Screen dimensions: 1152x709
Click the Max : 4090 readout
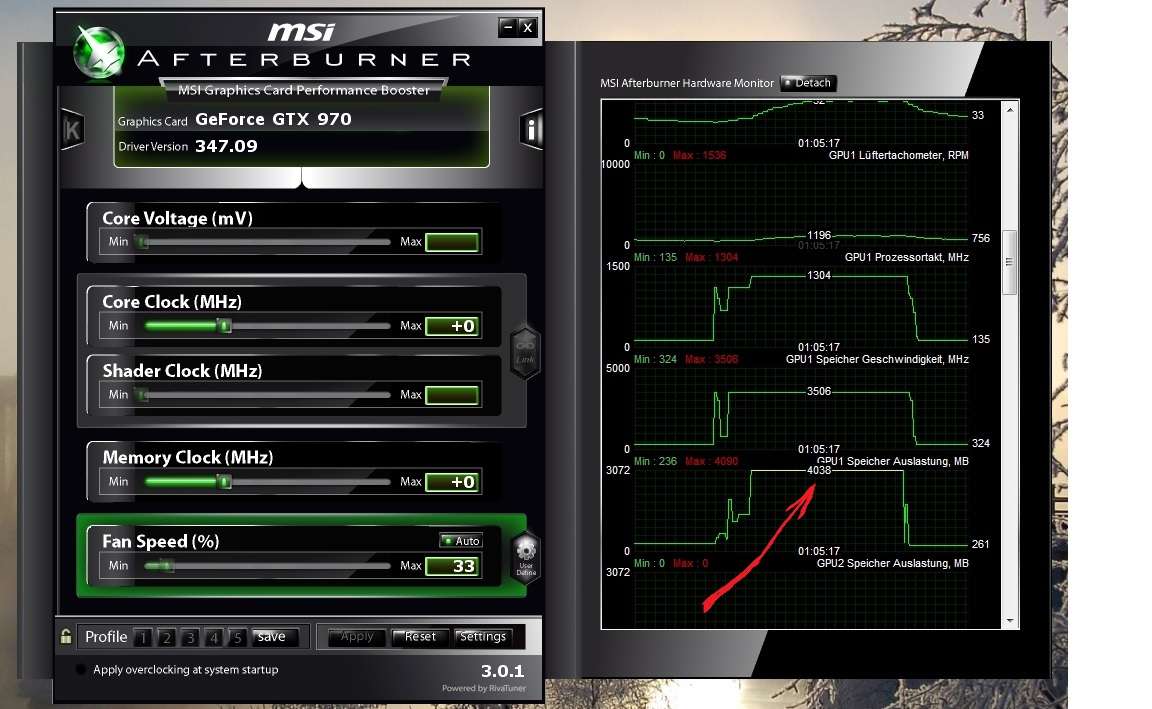point(712,461)
